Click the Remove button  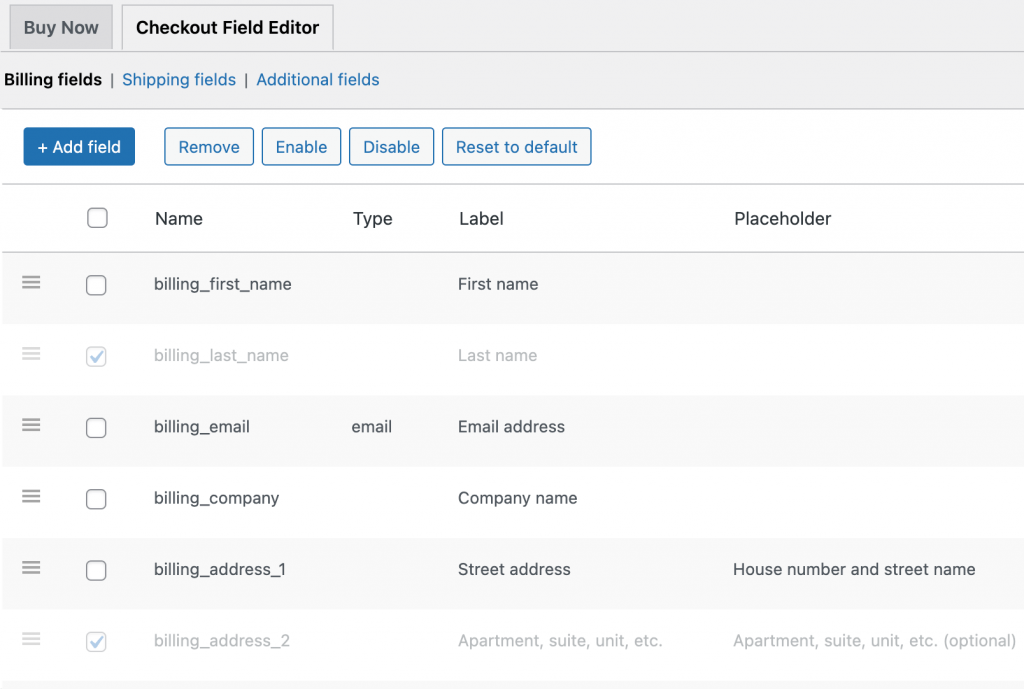point(208,146)
